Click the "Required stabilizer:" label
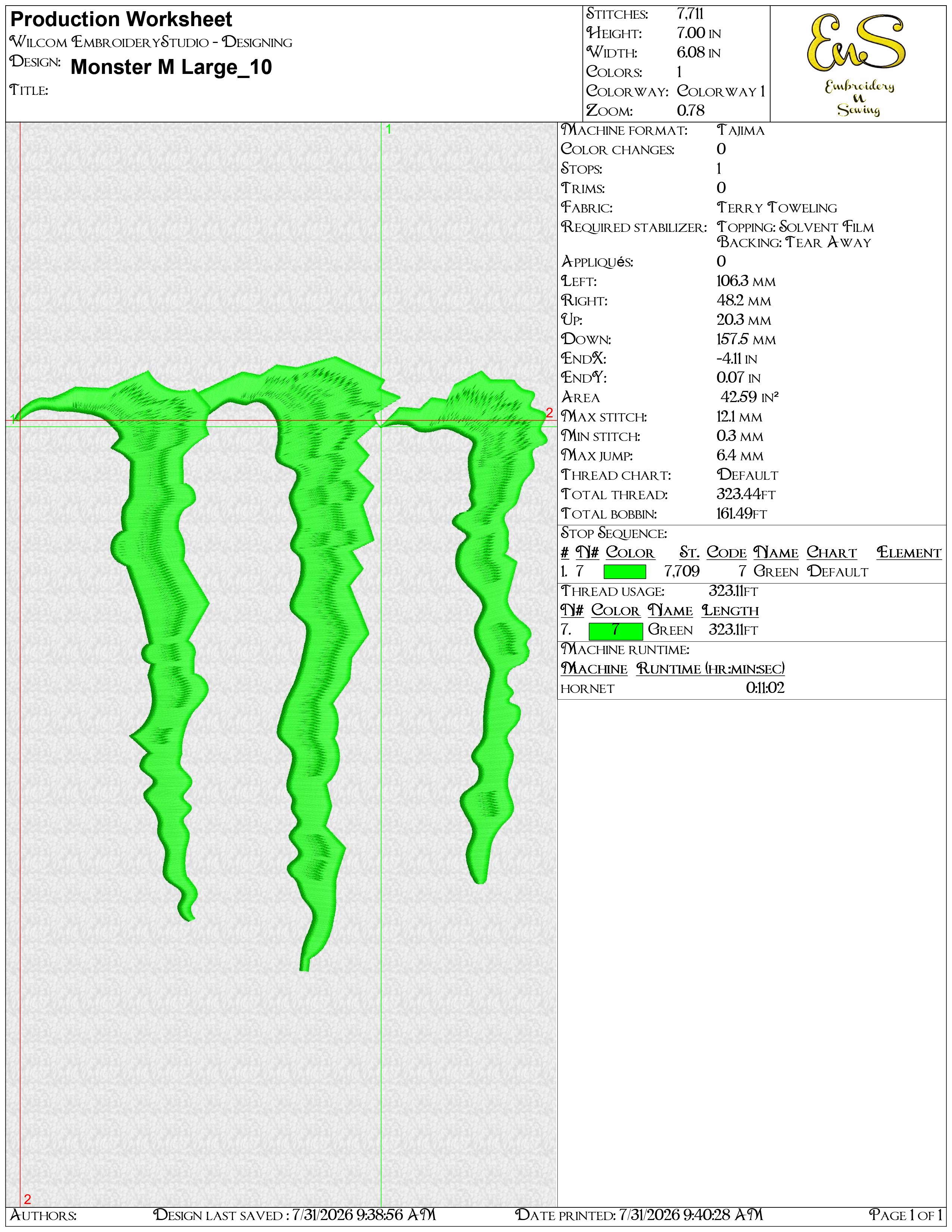 click(634, 227)
